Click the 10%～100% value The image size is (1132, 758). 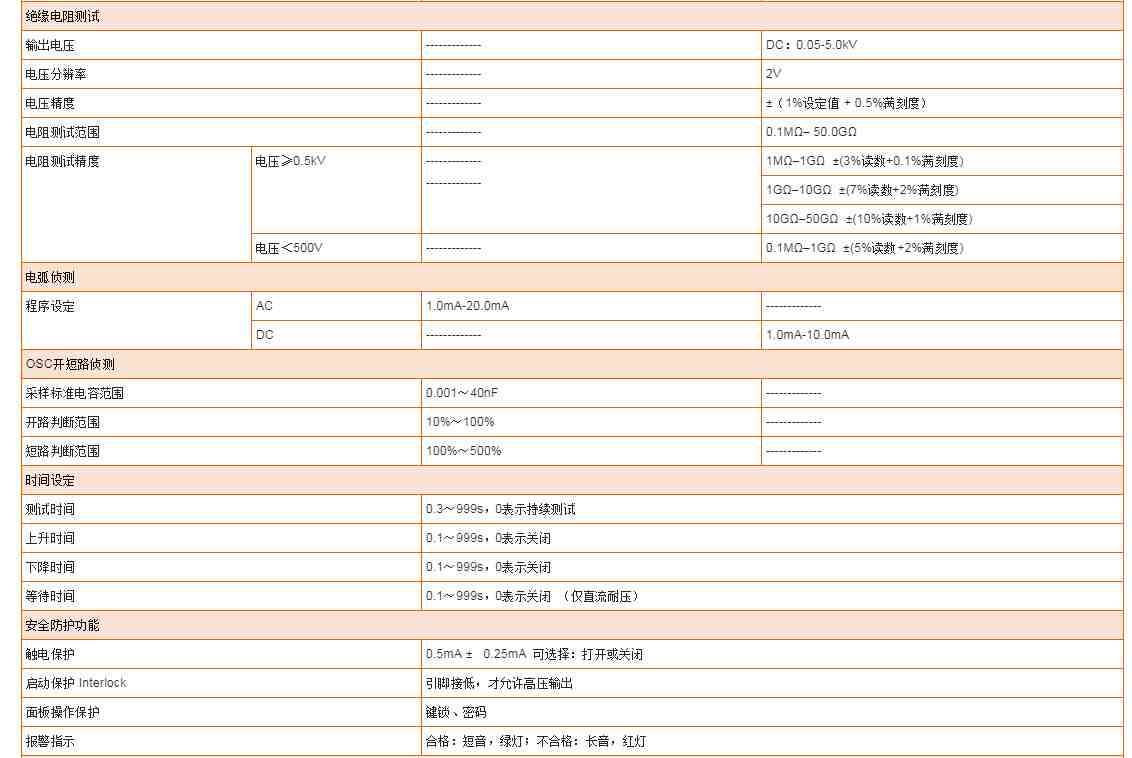(x=460, y=422)
